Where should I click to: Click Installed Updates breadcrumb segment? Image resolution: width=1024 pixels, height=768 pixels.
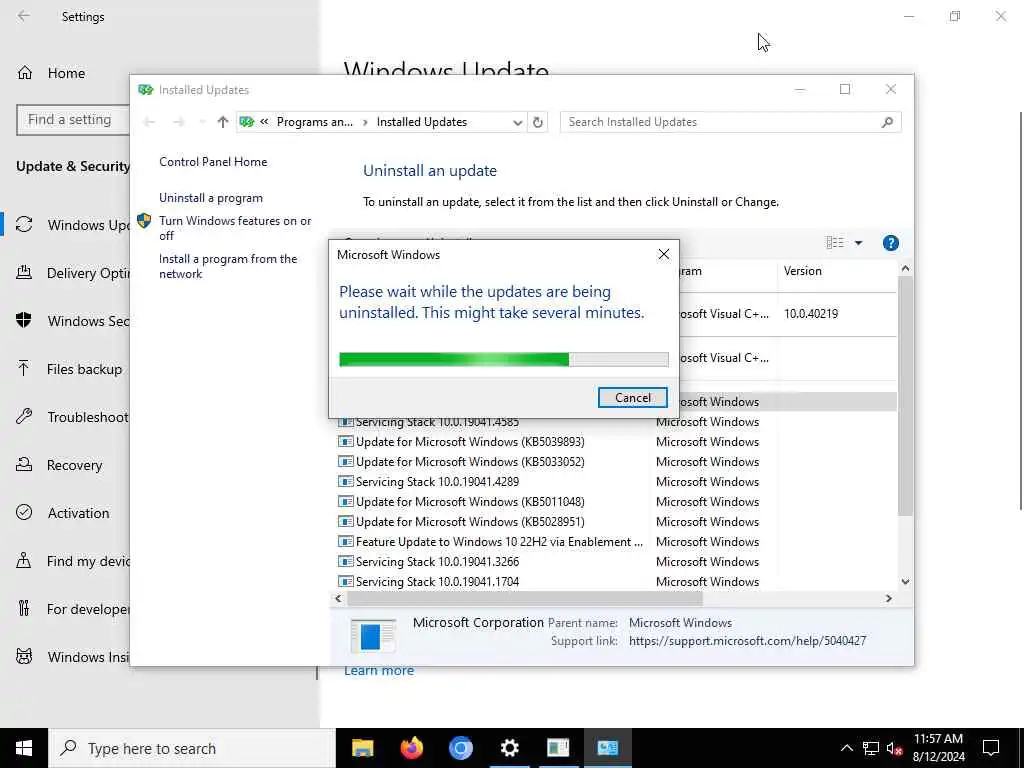[422, 122]
